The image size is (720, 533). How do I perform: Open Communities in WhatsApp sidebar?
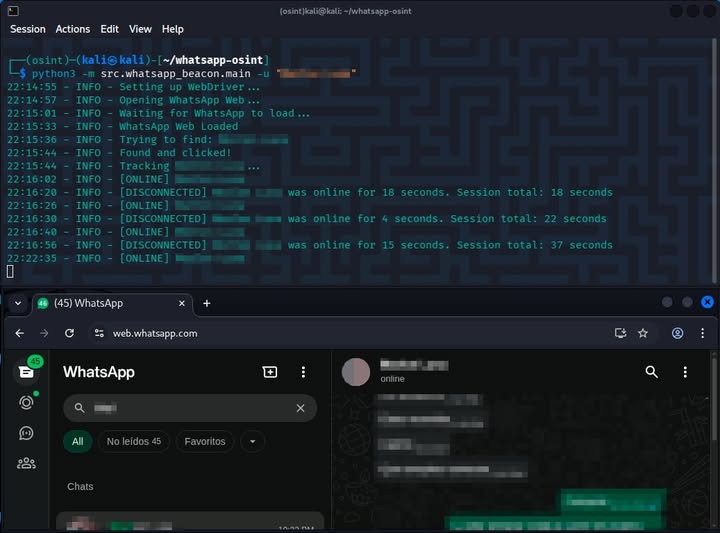26,463
